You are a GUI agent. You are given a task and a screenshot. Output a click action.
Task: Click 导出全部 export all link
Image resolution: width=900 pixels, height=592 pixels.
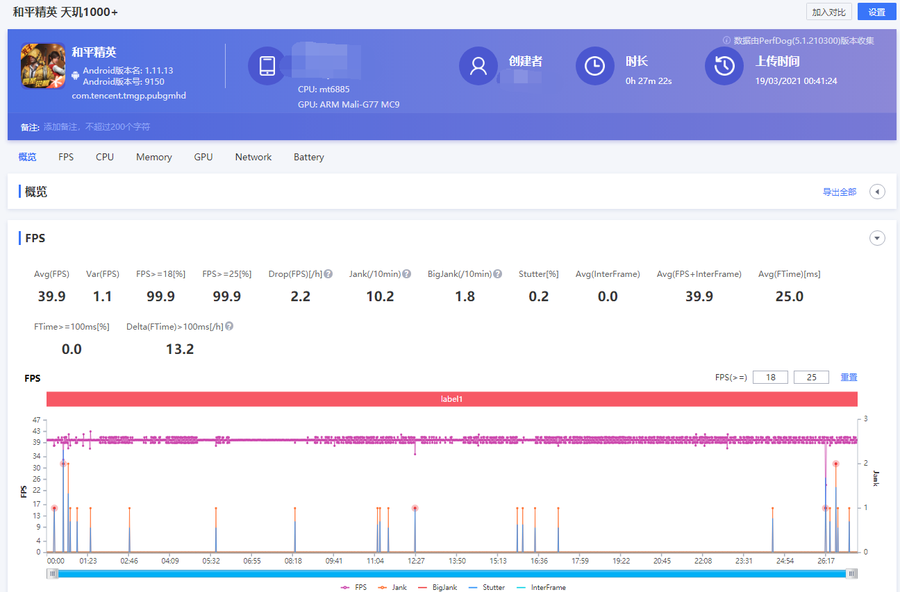pos(839,192)
